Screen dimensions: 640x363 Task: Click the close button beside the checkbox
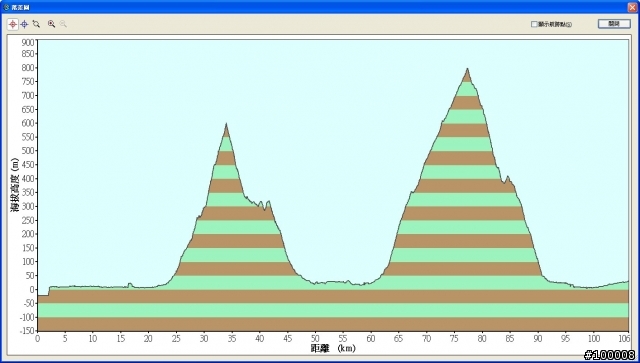point(614,24)
